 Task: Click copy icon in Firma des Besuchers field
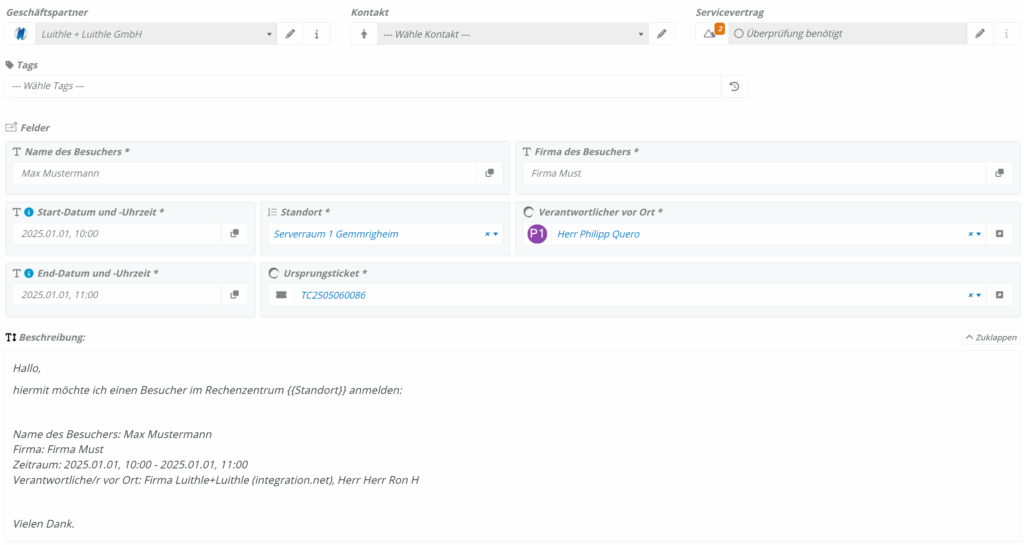click(999, 173)
